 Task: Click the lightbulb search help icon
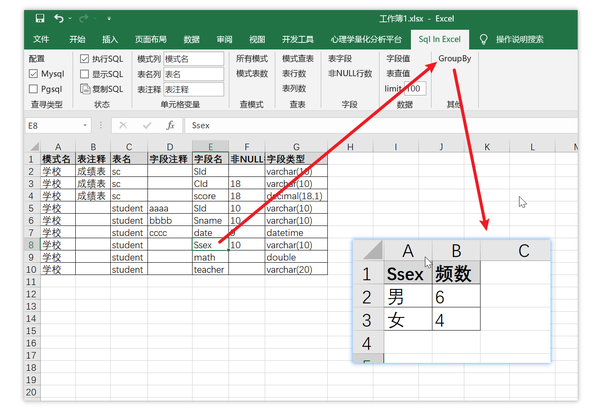pyautogui.click(x=483, y=39)
